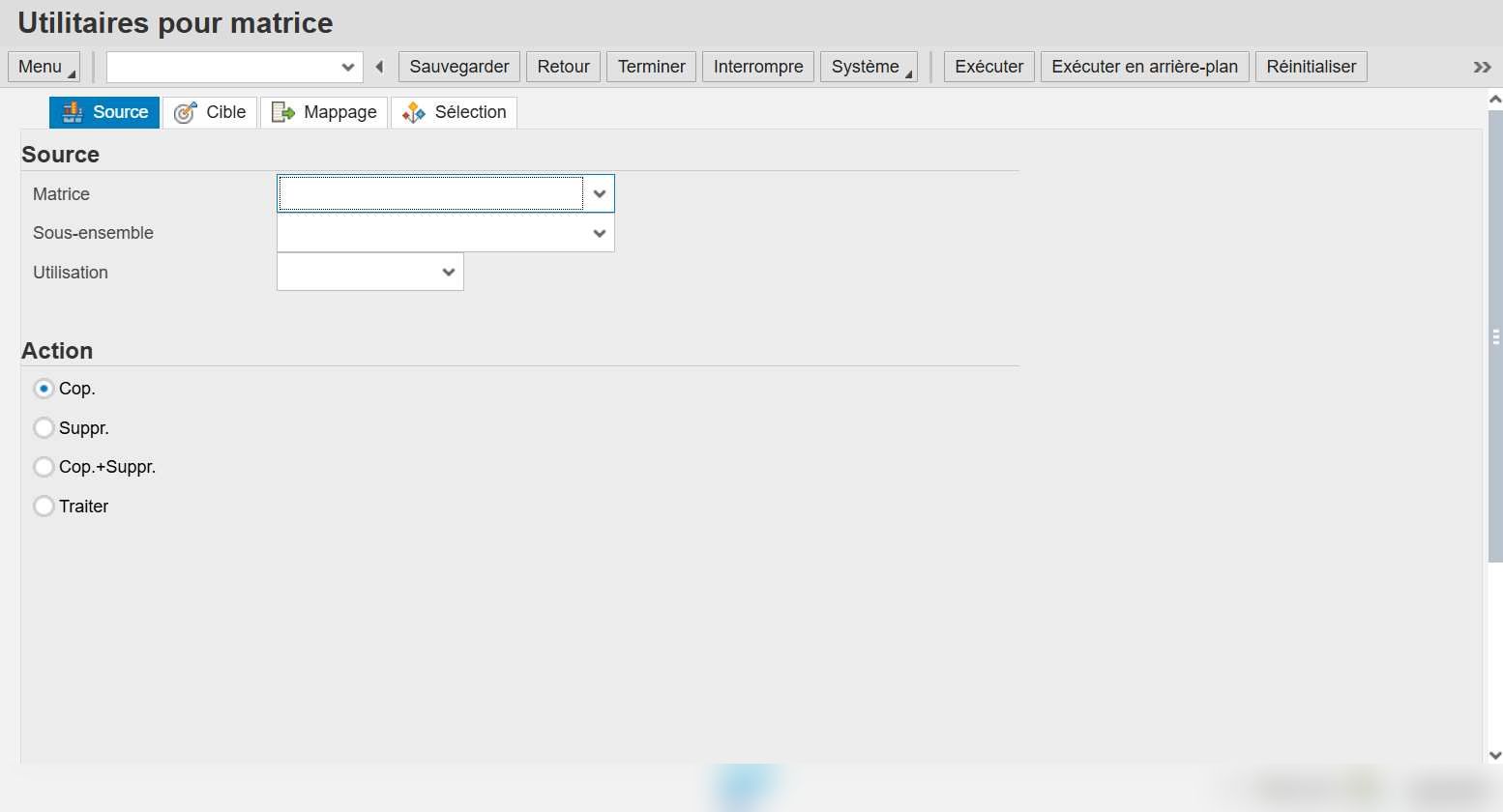Open the Système menu
The width and height of the screenshot is (1503, 812).
pos(869,67)
